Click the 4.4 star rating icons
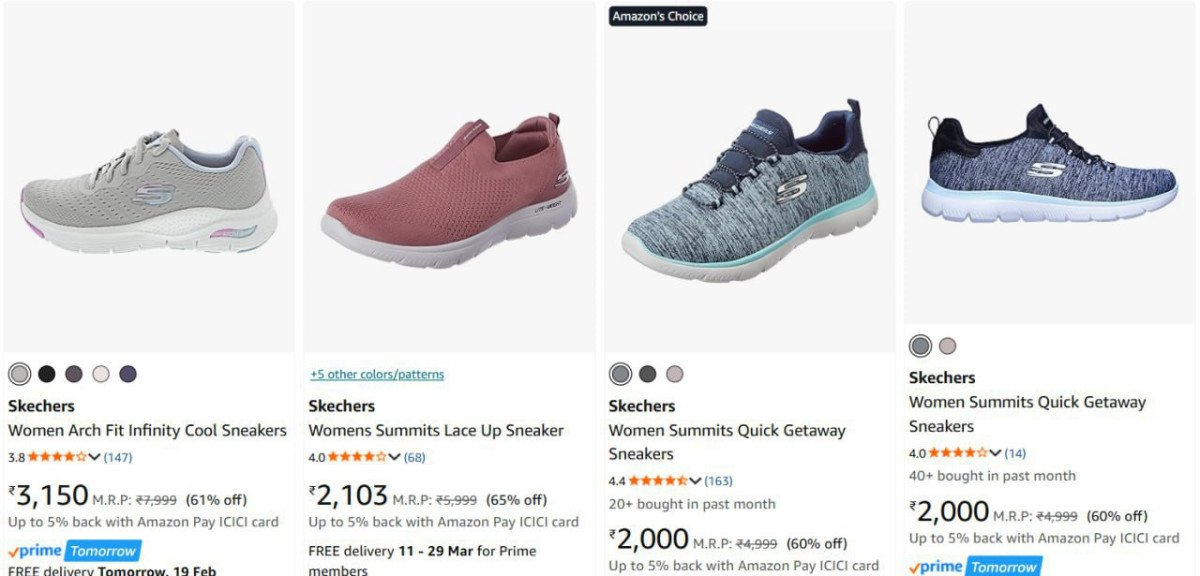Screen dimensions: 1200x576 point(657,481)
